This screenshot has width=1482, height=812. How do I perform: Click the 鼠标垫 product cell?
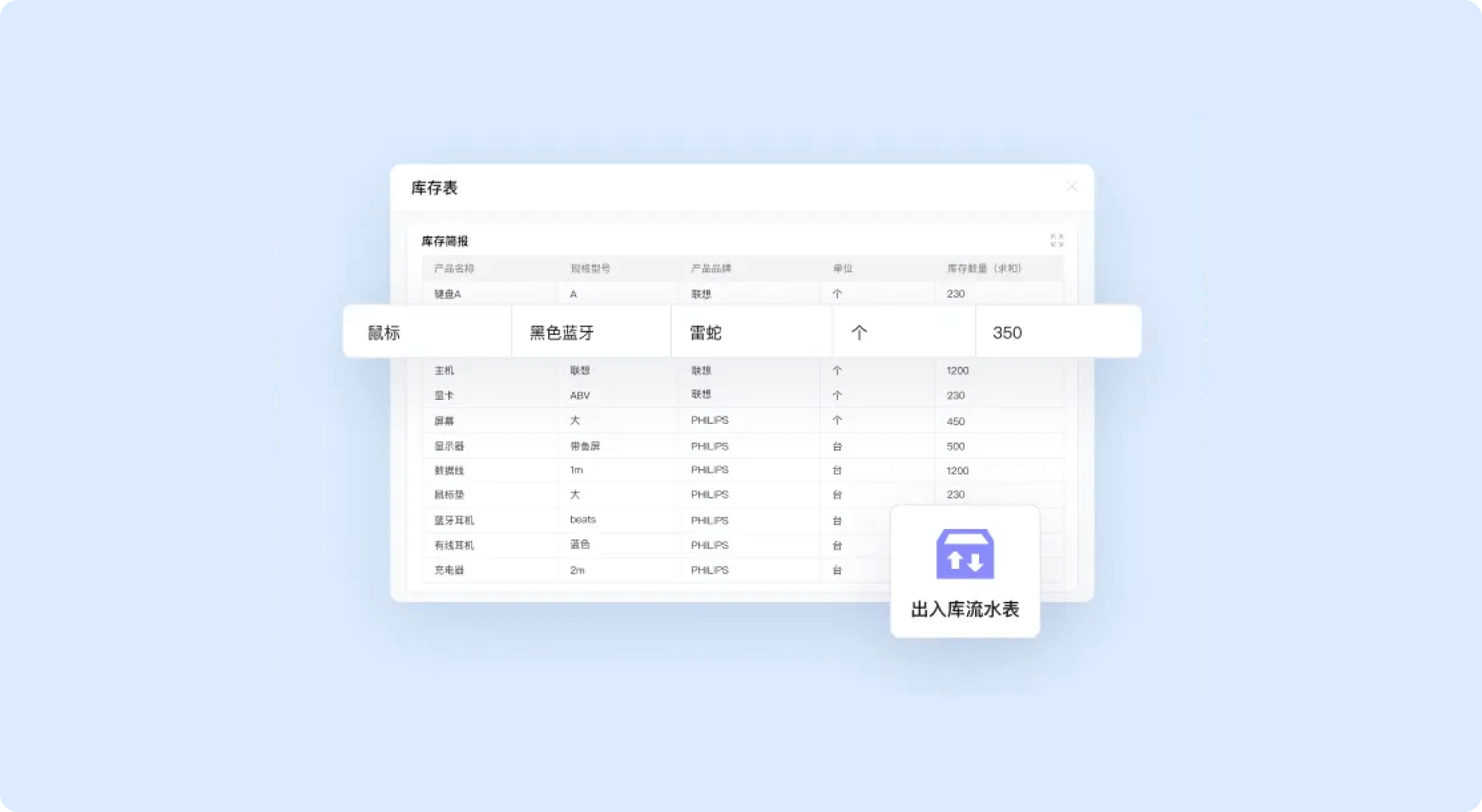(449, 495)
